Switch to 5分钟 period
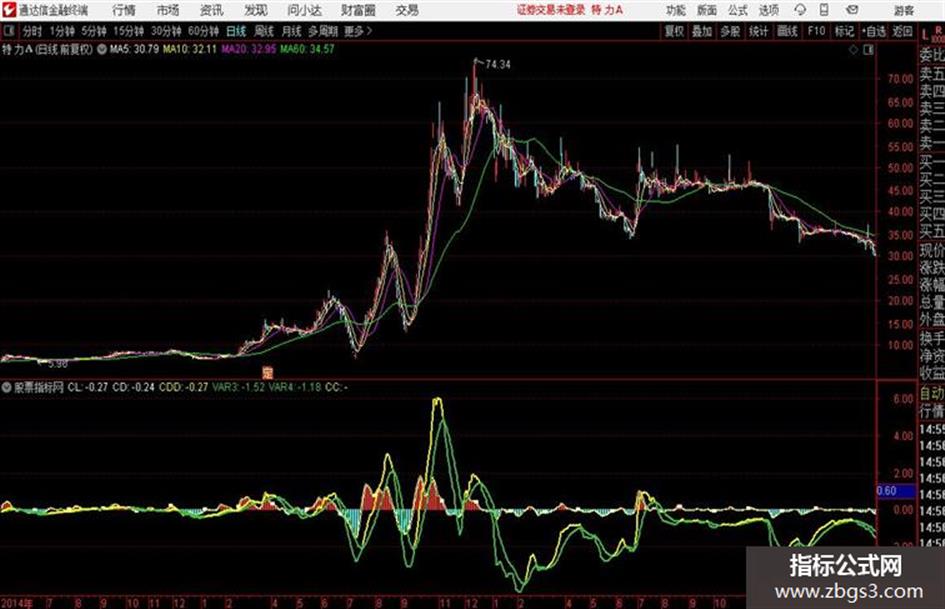Screen dimensions: 945x609 tap(94, 31)
